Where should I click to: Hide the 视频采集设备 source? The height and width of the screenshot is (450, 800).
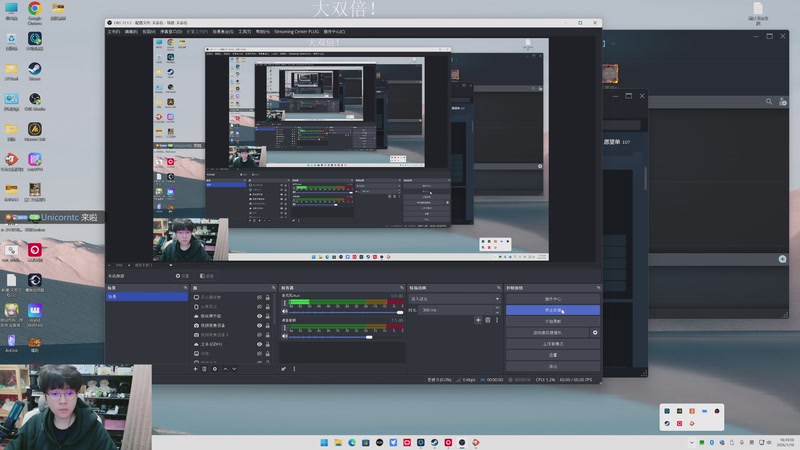coord(259,326)
